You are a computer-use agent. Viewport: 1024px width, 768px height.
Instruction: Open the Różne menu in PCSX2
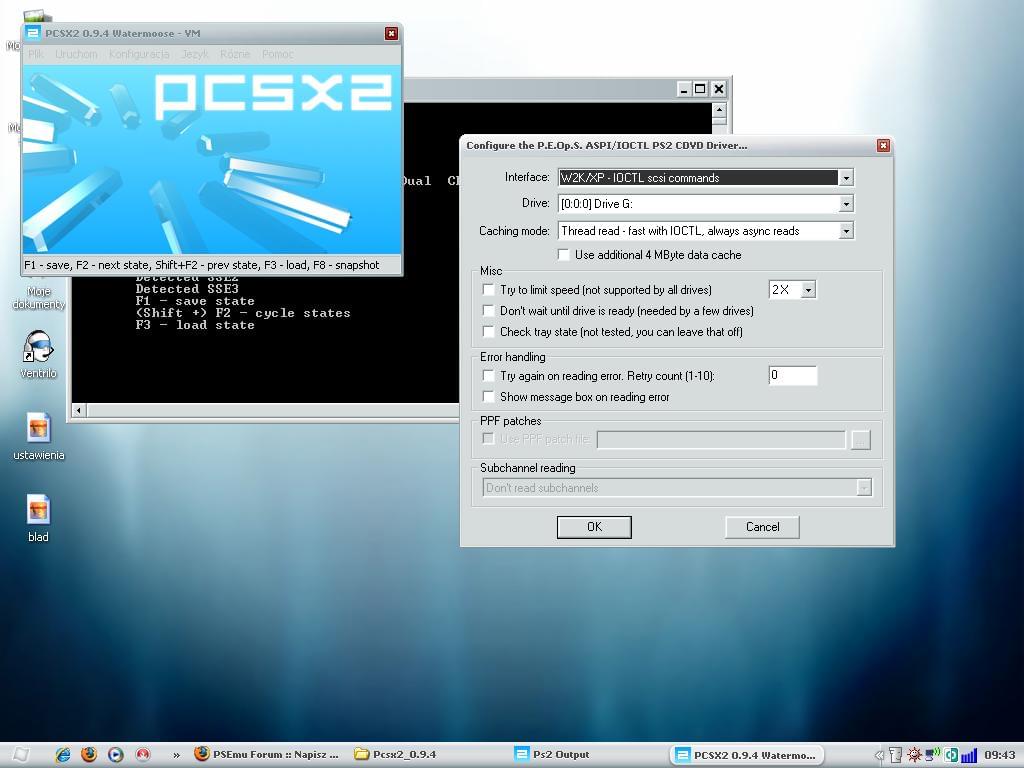coord(235,54)
